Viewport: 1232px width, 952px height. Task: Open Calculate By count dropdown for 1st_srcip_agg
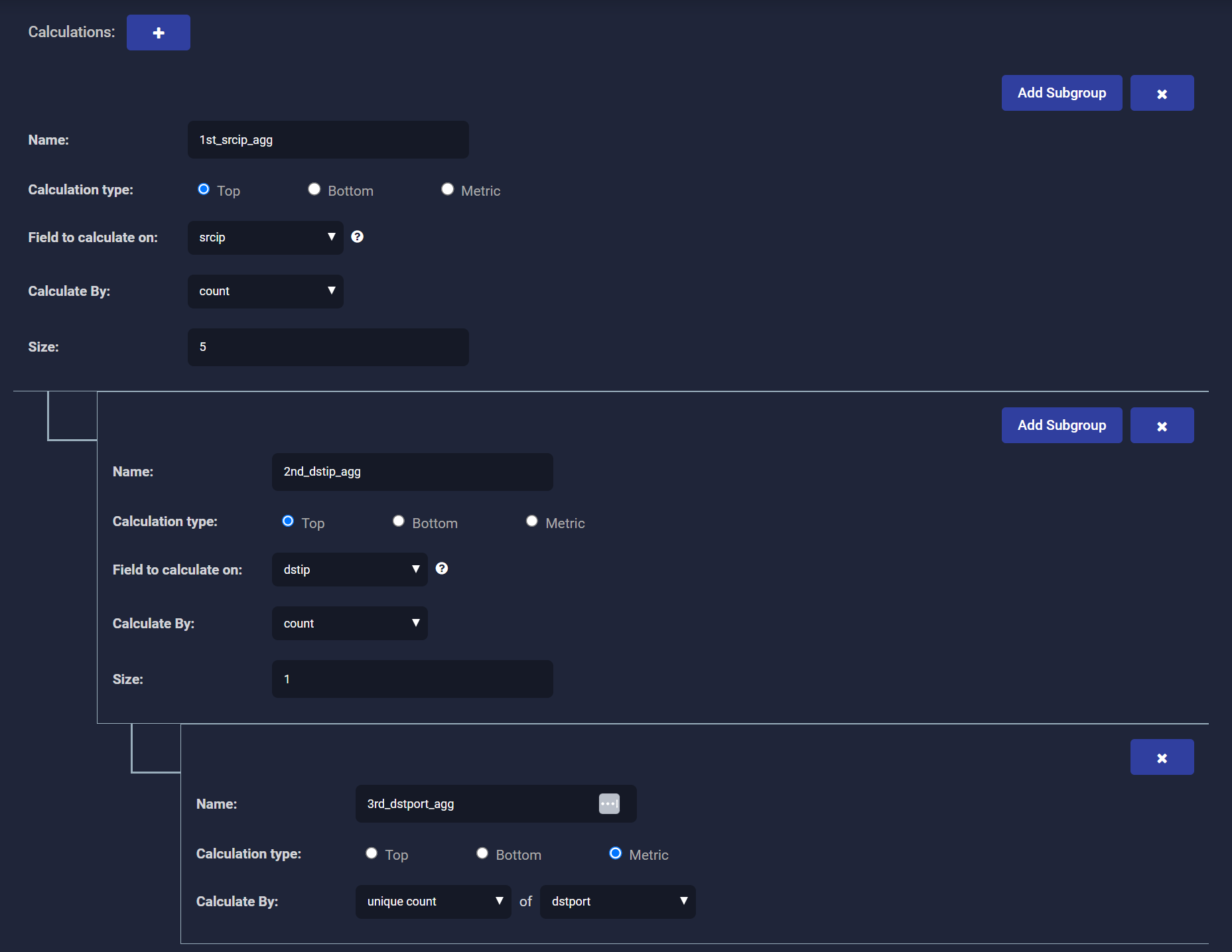(265, 291)
